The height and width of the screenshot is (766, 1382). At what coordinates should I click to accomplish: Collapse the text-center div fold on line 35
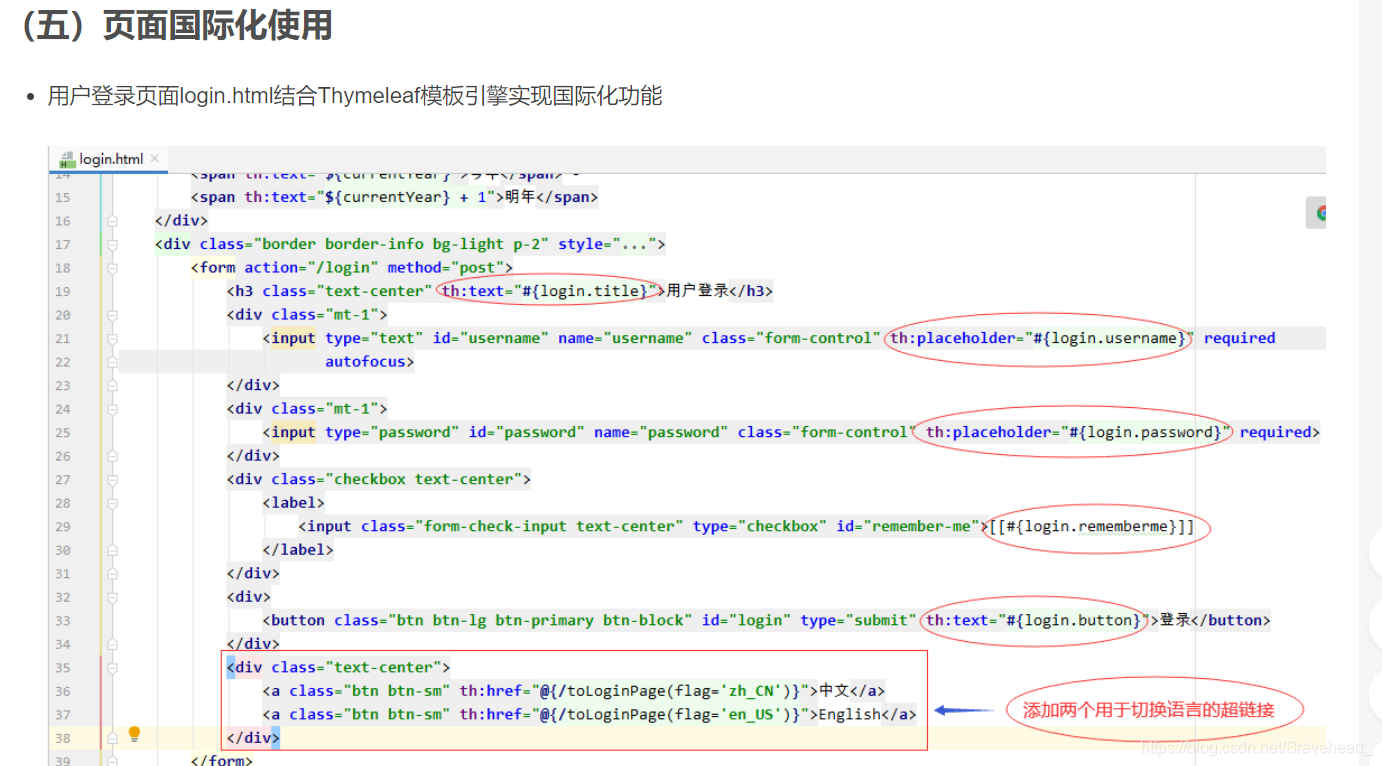(x=112, y=668)
